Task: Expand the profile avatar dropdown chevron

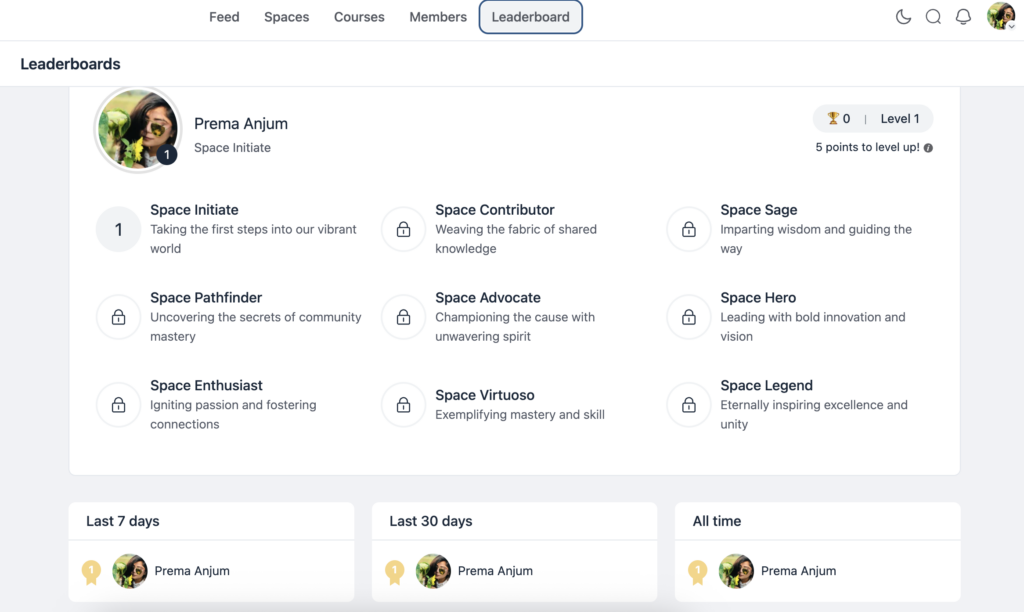Action: click(1013, 24)
